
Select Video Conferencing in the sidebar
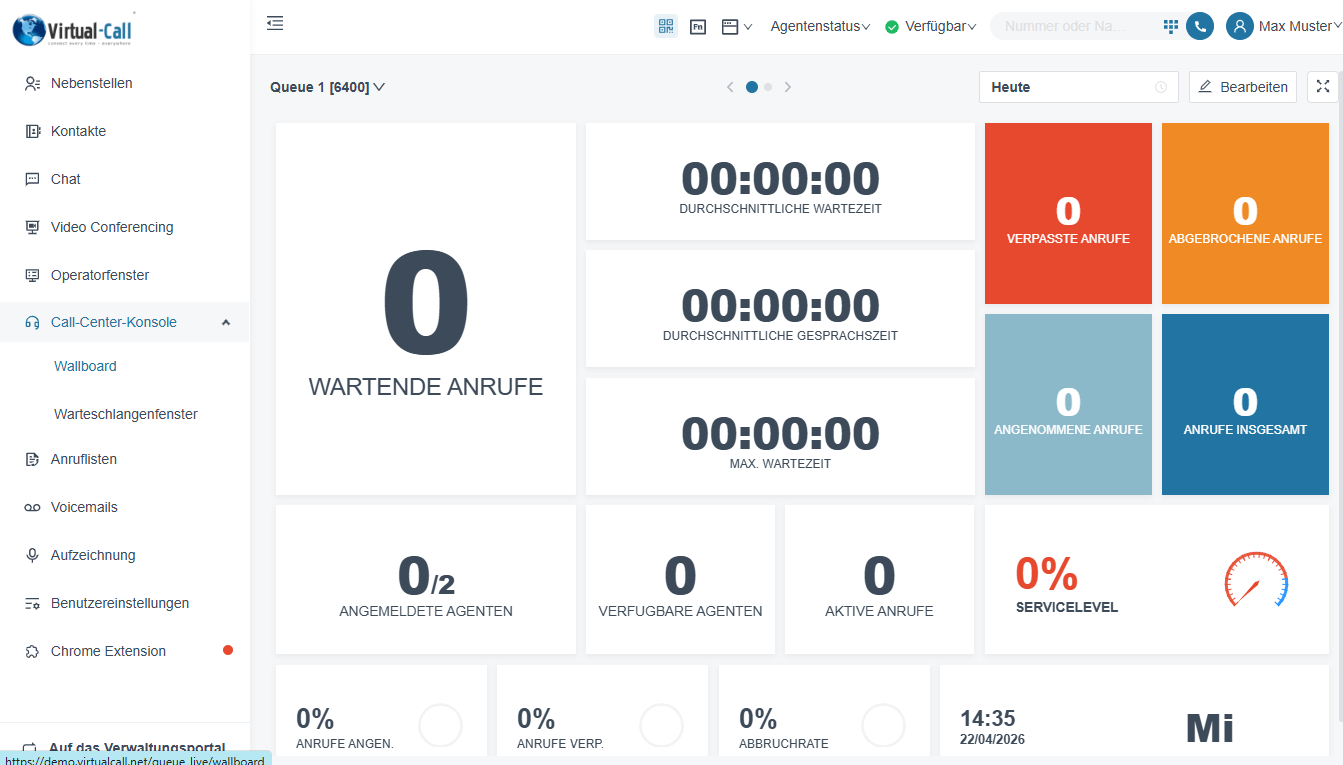112,228
